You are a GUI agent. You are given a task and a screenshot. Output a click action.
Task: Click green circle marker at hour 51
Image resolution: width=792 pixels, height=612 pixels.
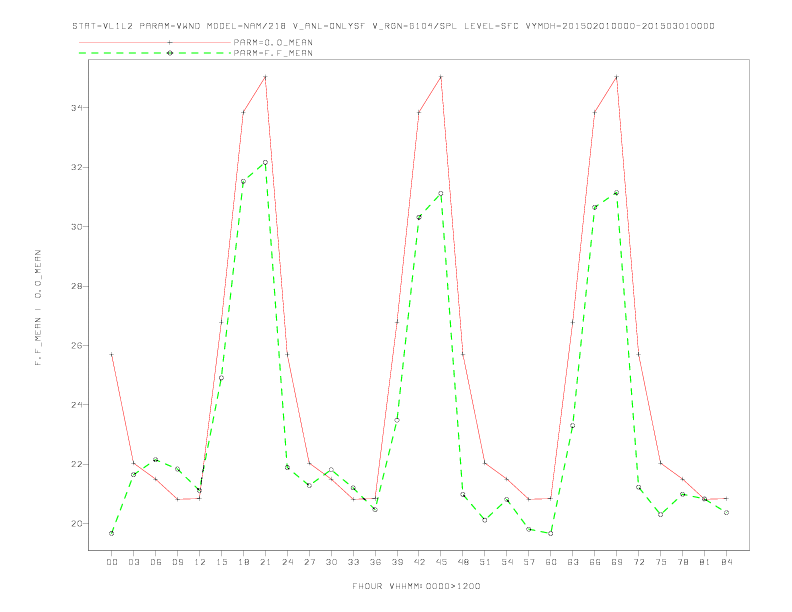pos(485,520)
